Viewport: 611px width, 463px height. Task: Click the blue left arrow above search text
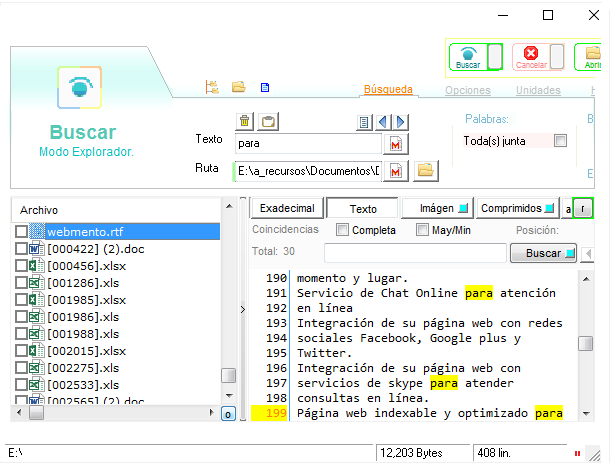385,122
